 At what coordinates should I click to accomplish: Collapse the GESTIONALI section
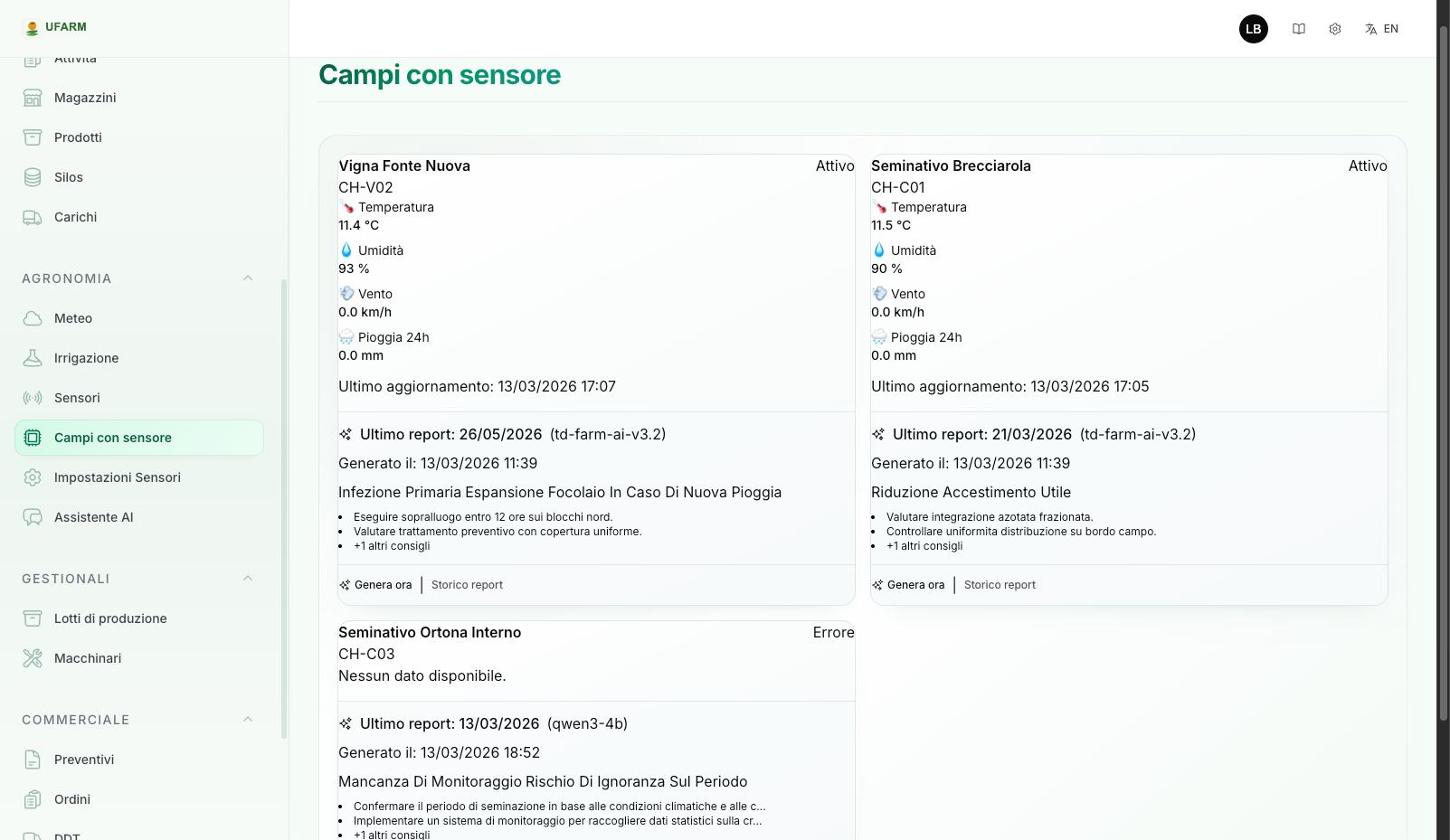248,579
